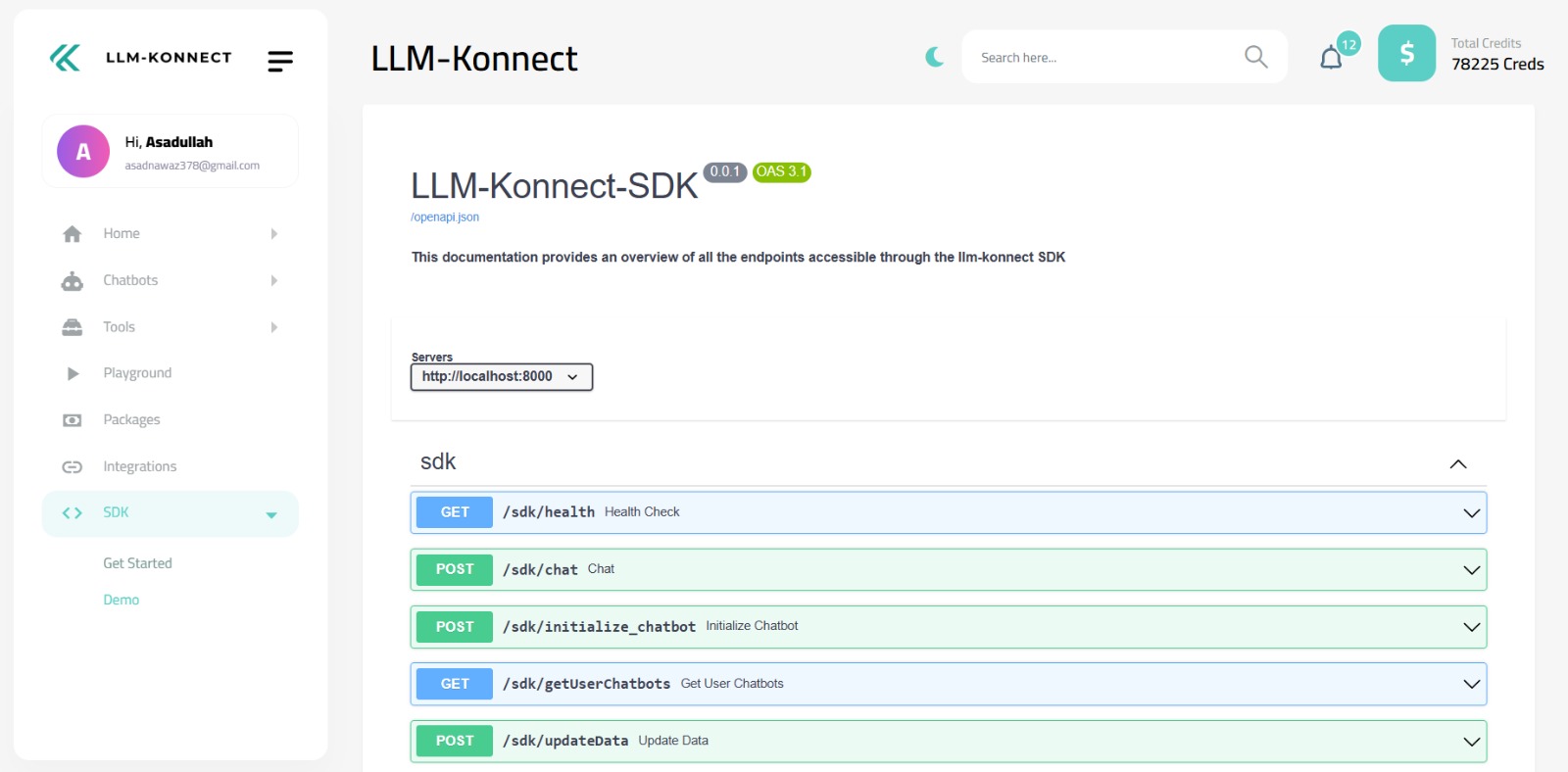The image size is (1568, 772).
Task: Click the Chatbots robot icon
Action: point(73,281)
